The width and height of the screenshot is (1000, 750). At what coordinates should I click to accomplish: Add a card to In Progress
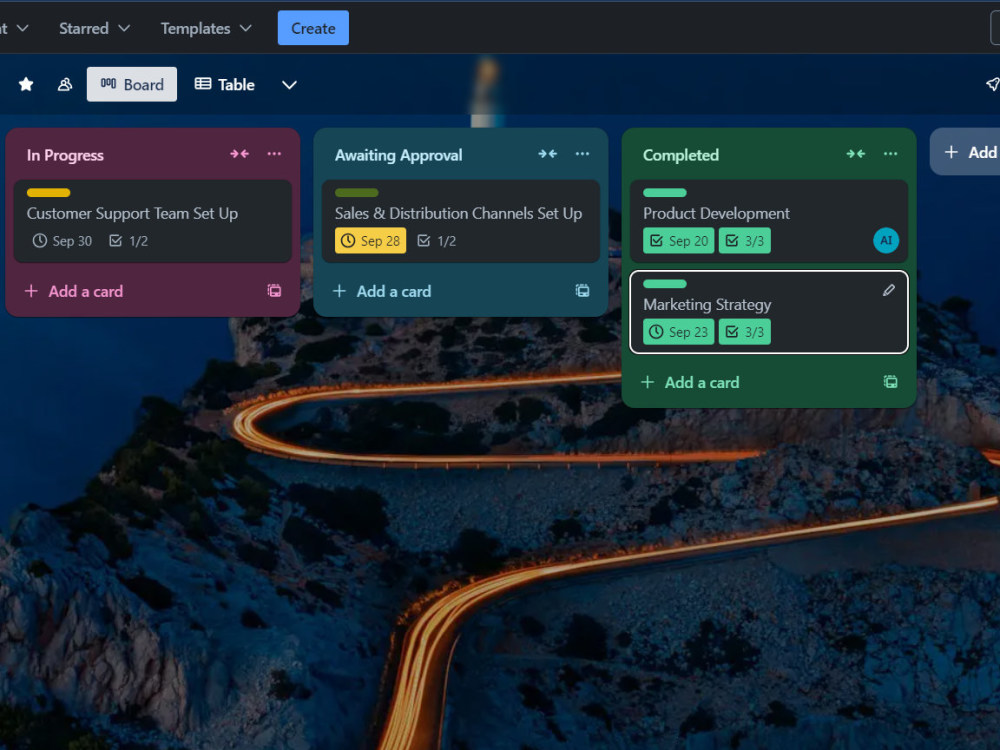tap(74, 291)
